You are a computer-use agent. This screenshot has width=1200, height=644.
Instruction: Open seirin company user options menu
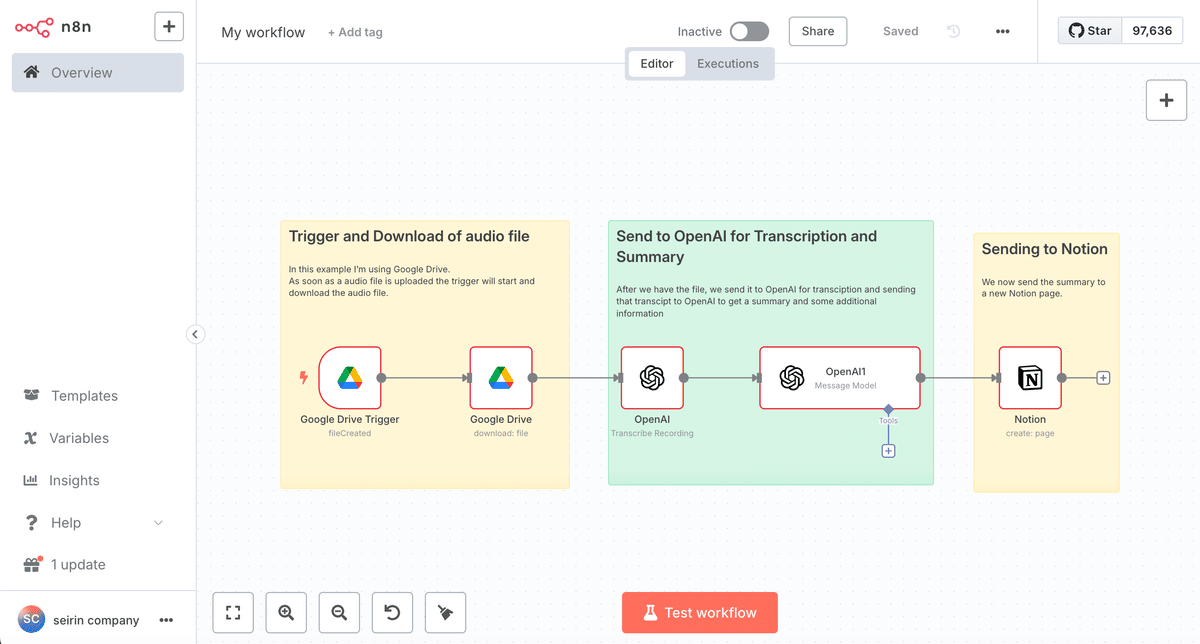point(166,620)
